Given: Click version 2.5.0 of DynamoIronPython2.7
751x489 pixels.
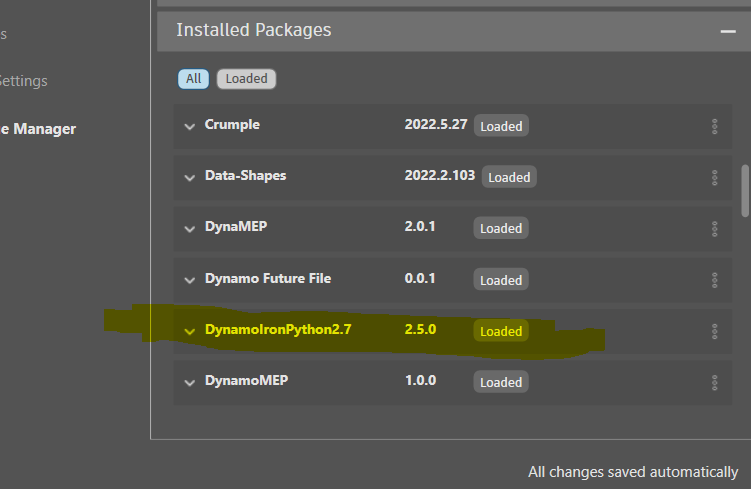Looking at the screenshot, I should click(x=420, y=330).
